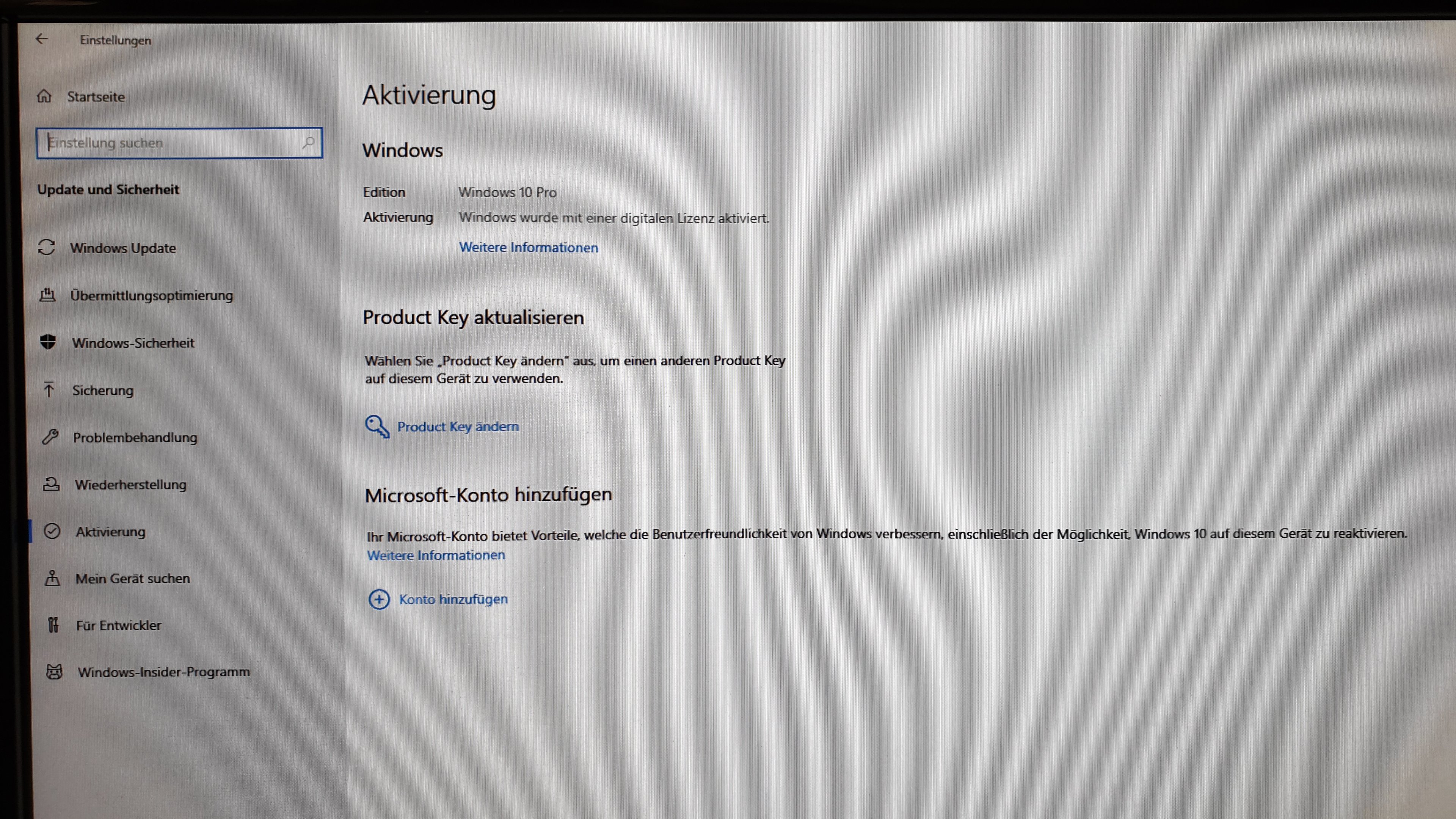Open Windows-Insider-Programm page
This screenshot has width=1456, height=819.
pos(164,672)
